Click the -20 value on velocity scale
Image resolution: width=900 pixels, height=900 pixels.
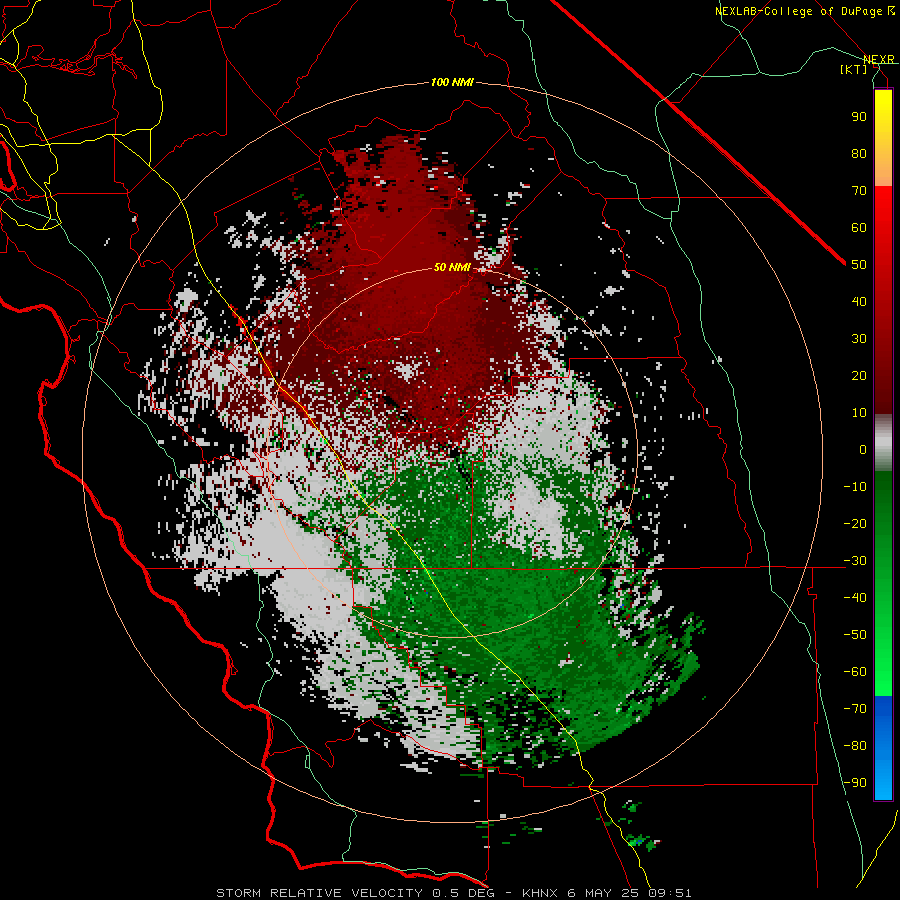click(x=855, y=524)
